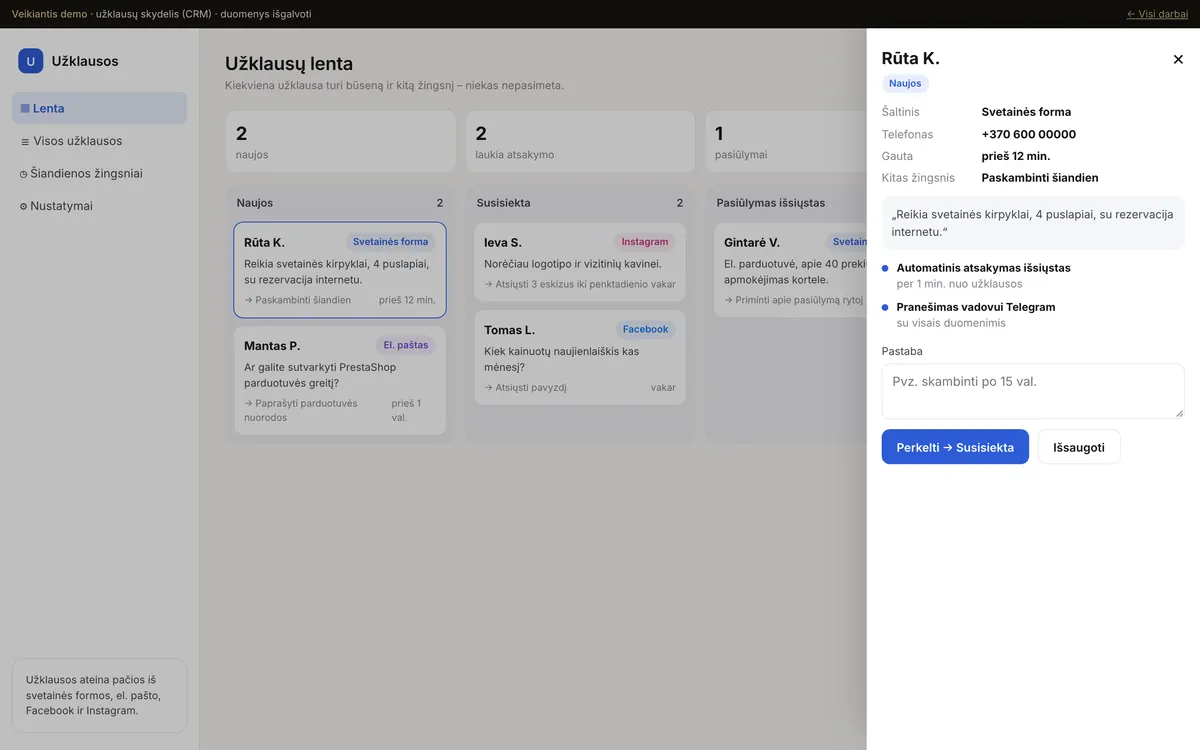Image resolution: width=1200 pixels, height=750 pixels.
Task: Click the Facebook tag on Tomas card
Action: (x=646, y=329)
